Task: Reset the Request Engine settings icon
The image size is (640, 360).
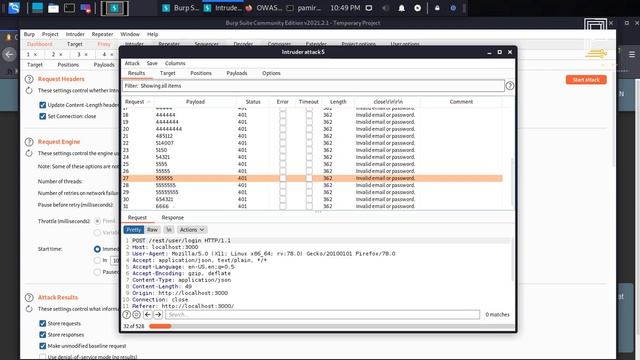Action: pyautogui.click(x=29, y=153)
